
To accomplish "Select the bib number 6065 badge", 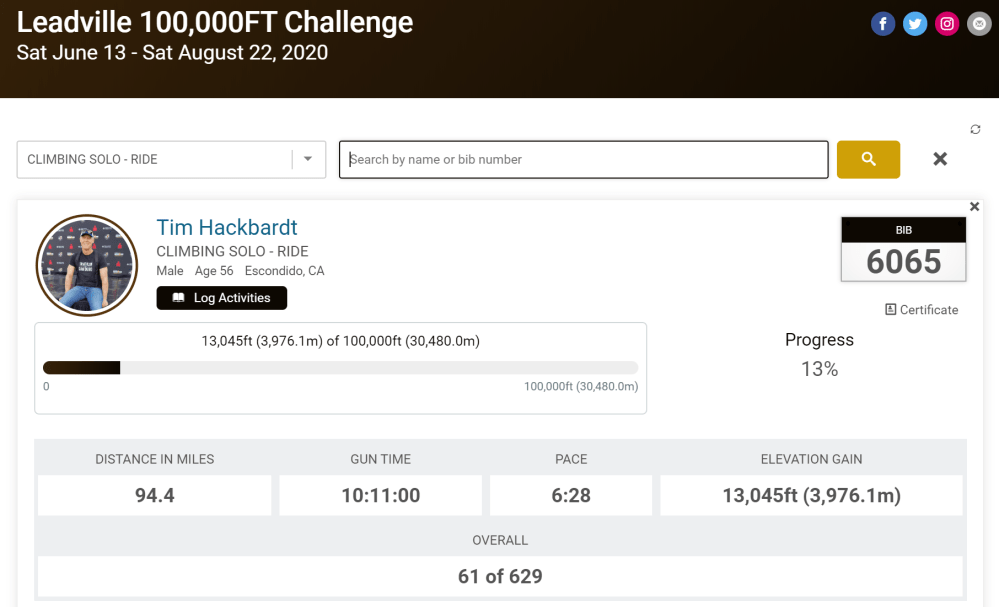I will coord(903,250).
